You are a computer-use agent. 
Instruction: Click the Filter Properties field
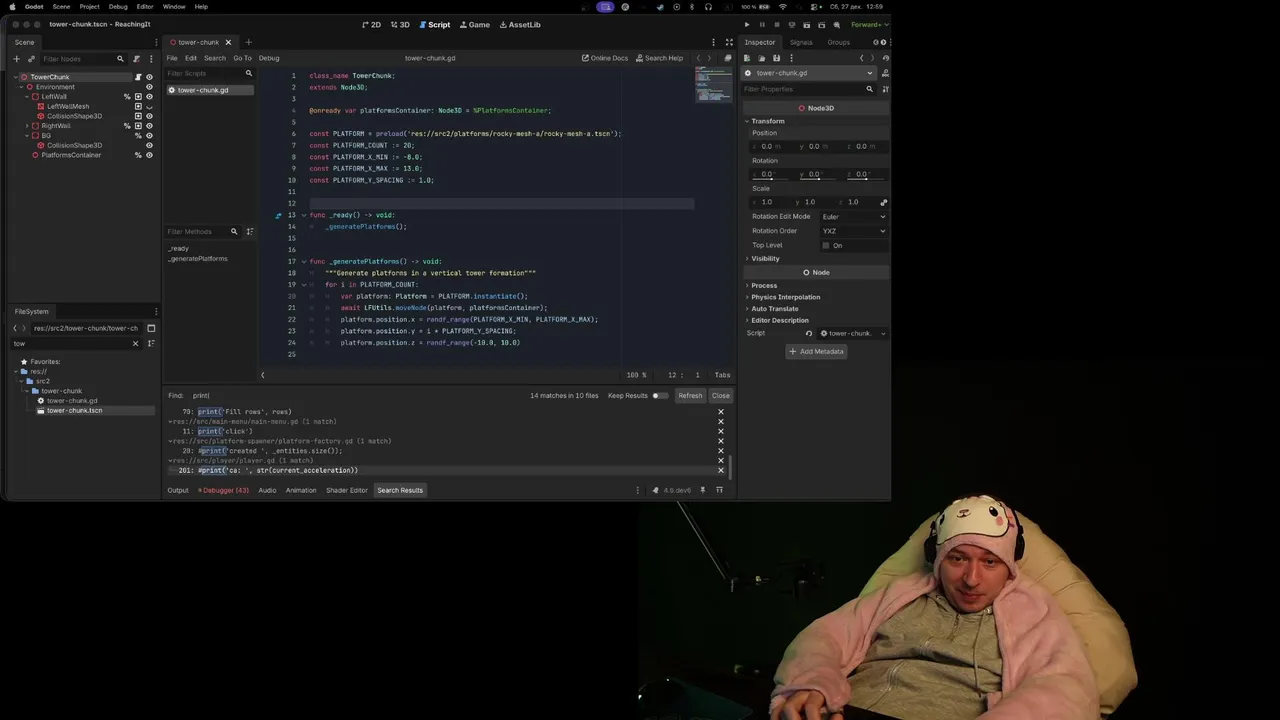coord(809,89)
